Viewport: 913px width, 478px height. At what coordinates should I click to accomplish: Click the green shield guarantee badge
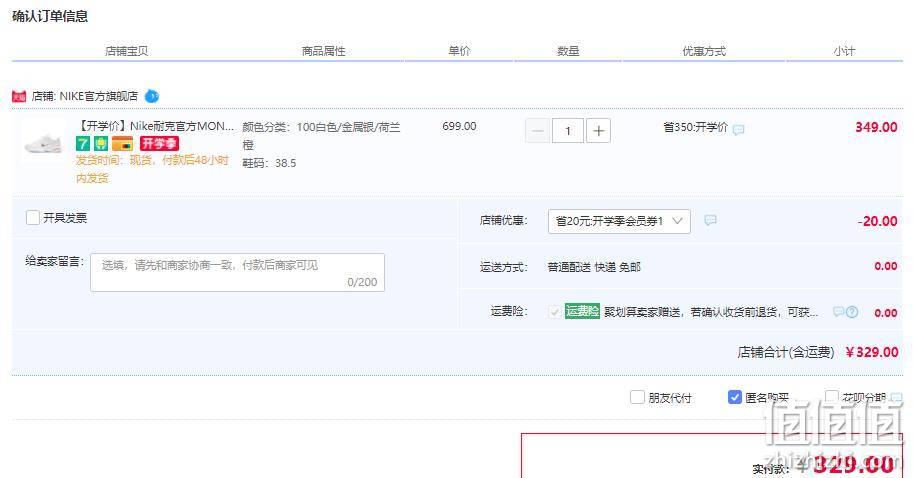101,143
